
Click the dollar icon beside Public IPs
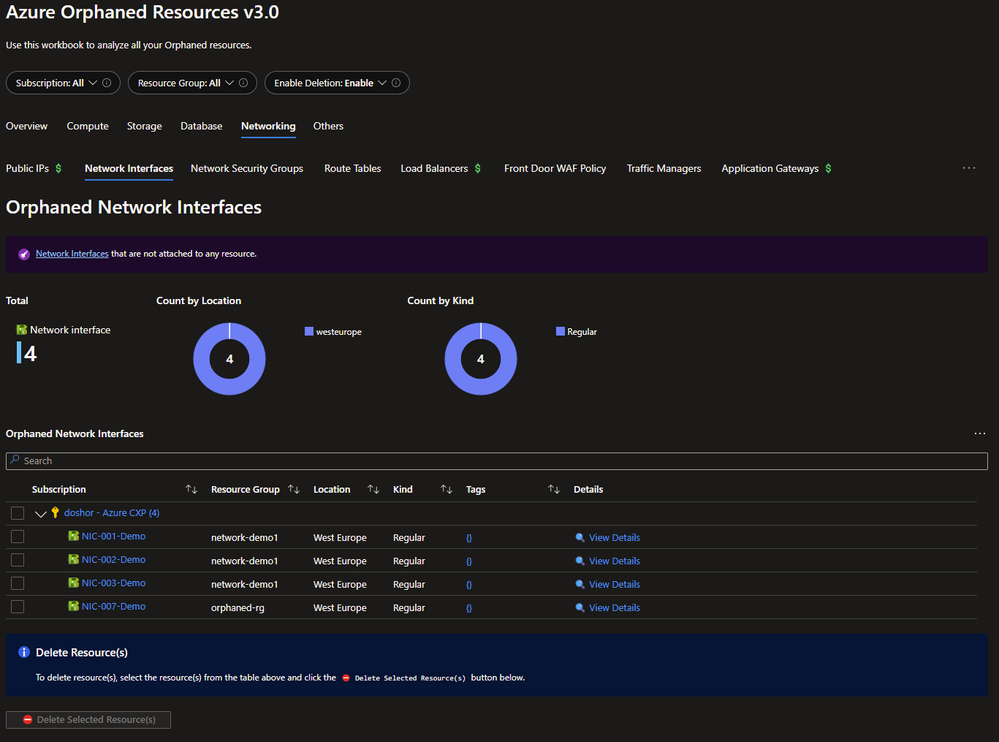click(59, 168)
